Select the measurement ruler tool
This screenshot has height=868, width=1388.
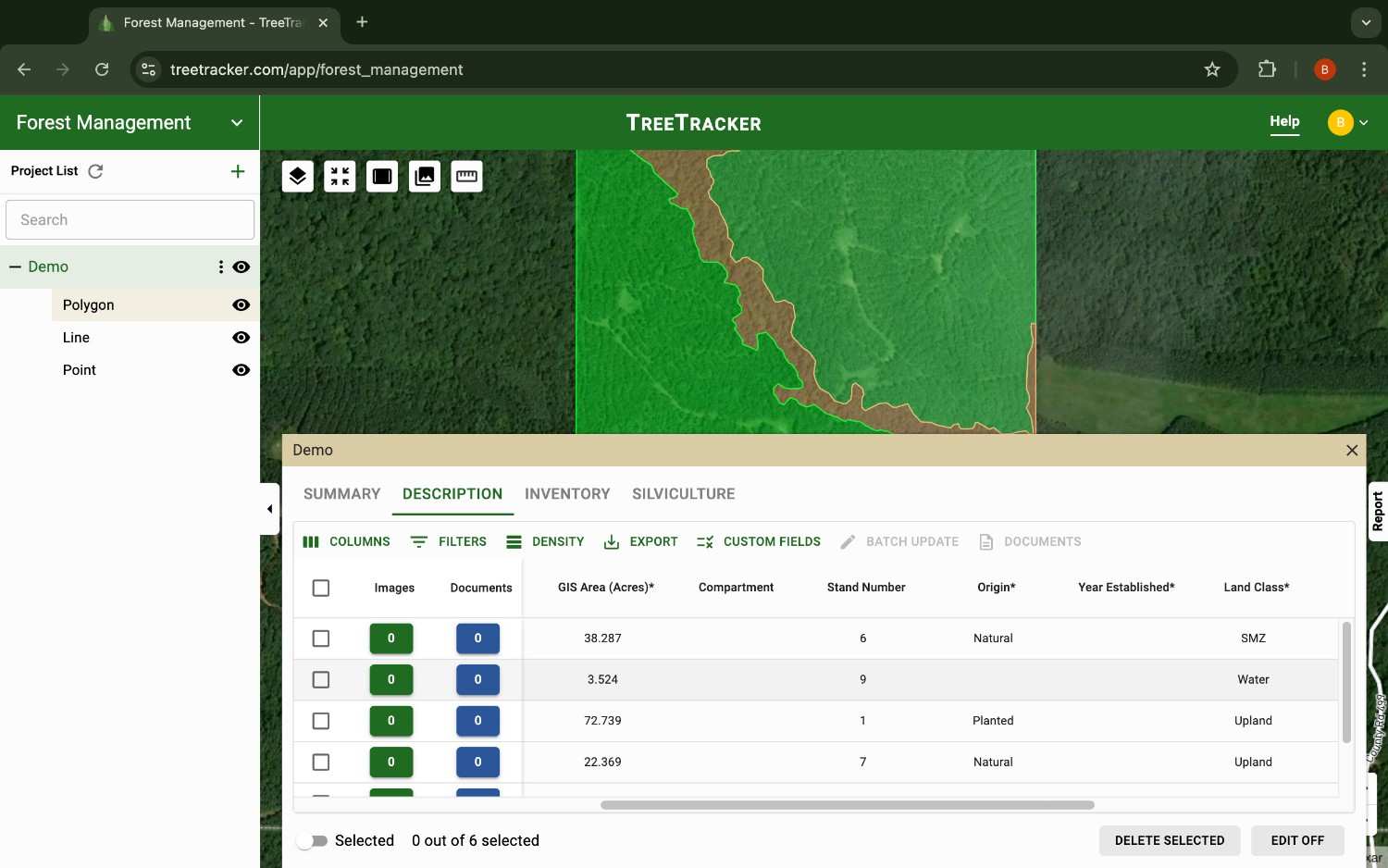click(466, 176)
